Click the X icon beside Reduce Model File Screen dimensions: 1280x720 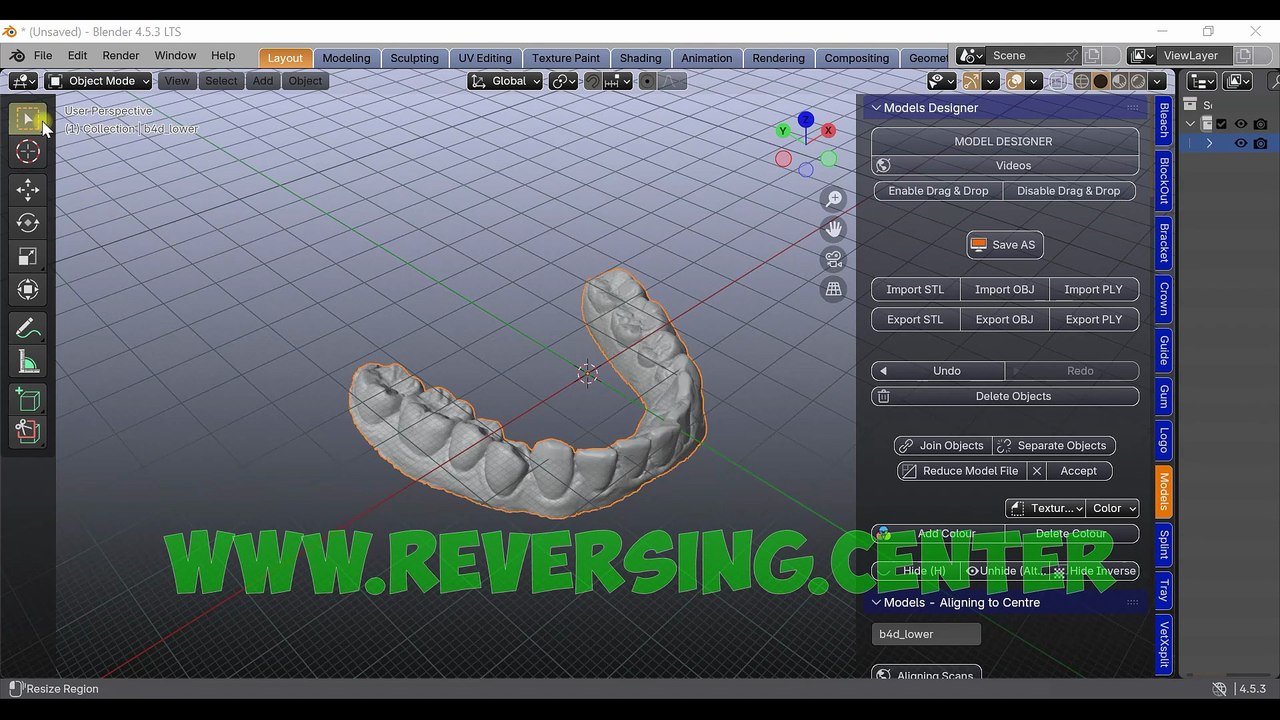click(x=1037, y=471)
